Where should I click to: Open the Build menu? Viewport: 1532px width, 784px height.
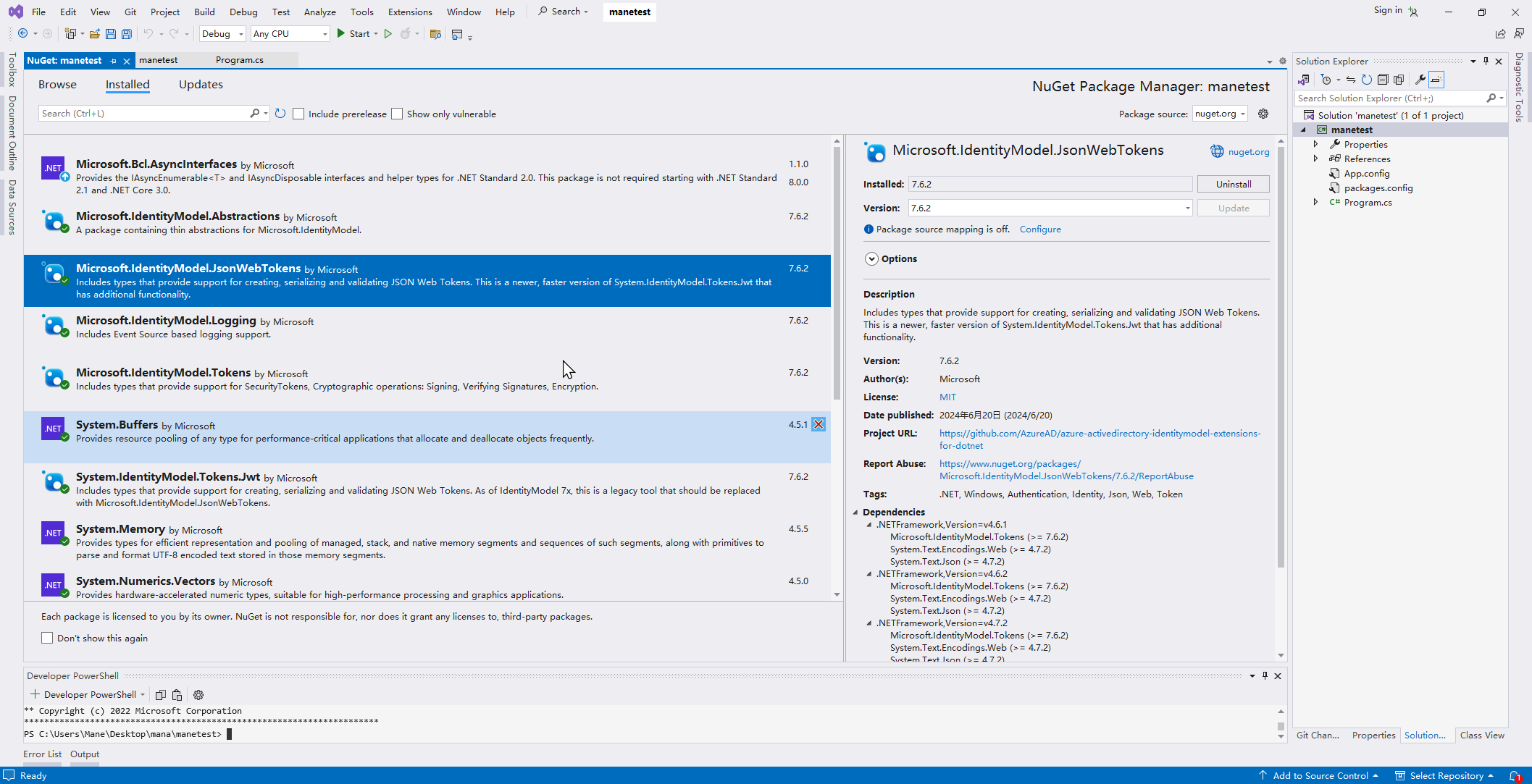pos(204,12)
